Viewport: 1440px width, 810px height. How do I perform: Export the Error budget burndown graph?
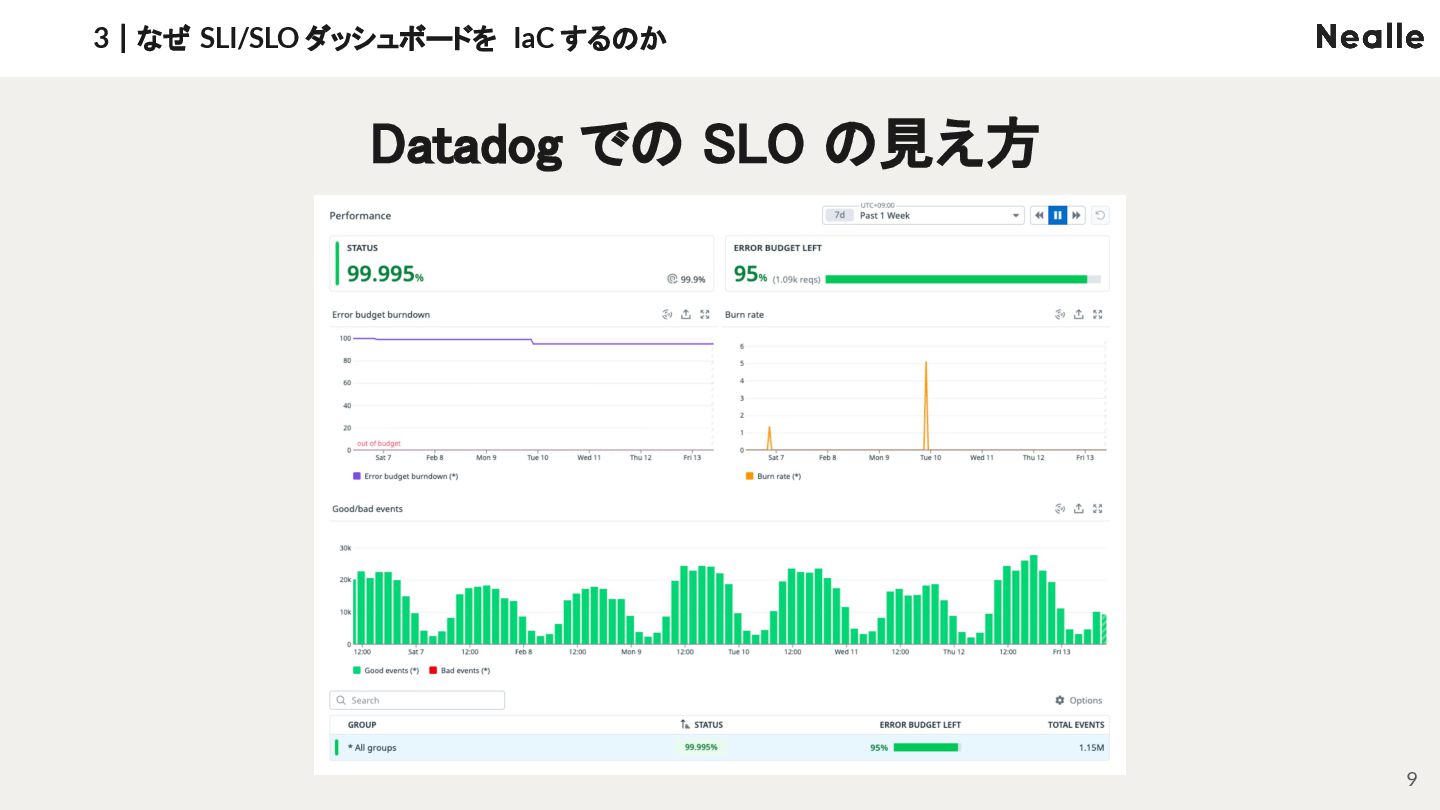pyautogui.click(x=686, y=314)
